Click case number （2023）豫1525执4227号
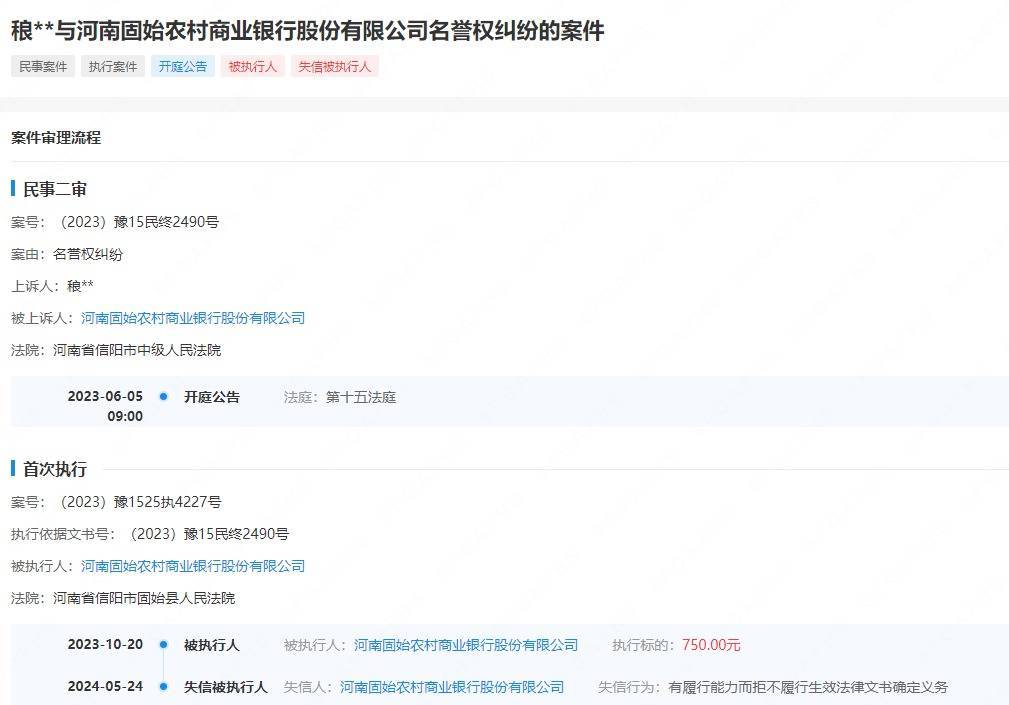The image size is (1009, 705). [138, 502]
